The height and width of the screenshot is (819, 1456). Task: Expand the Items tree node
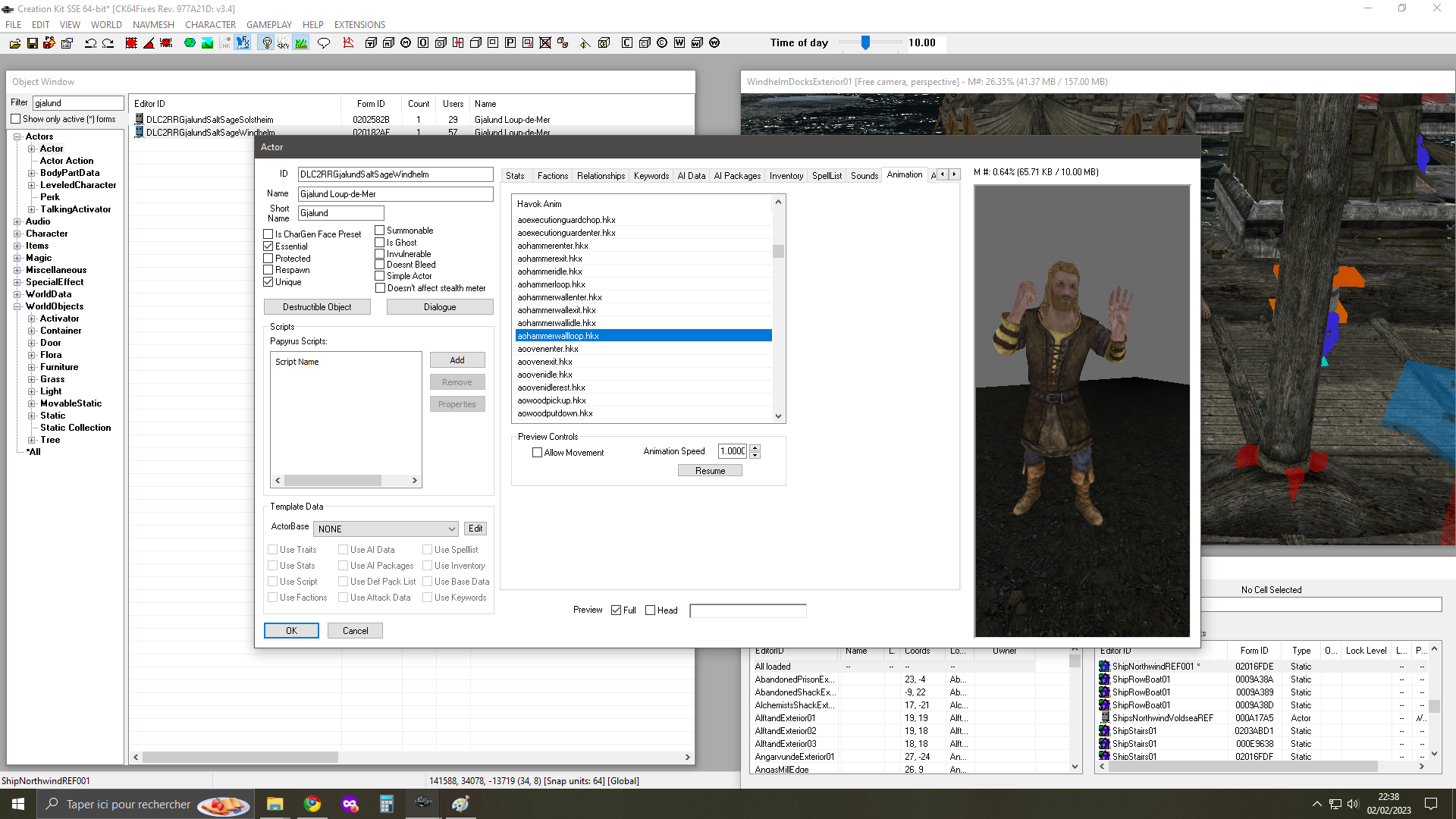(17, 246)
